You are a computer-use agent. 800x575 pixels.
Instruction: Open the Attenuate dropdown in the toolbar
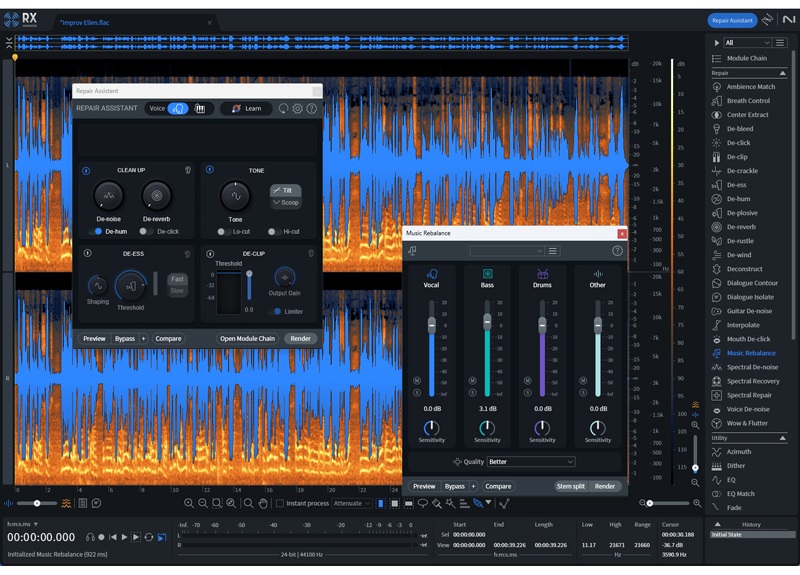point(353,503)
